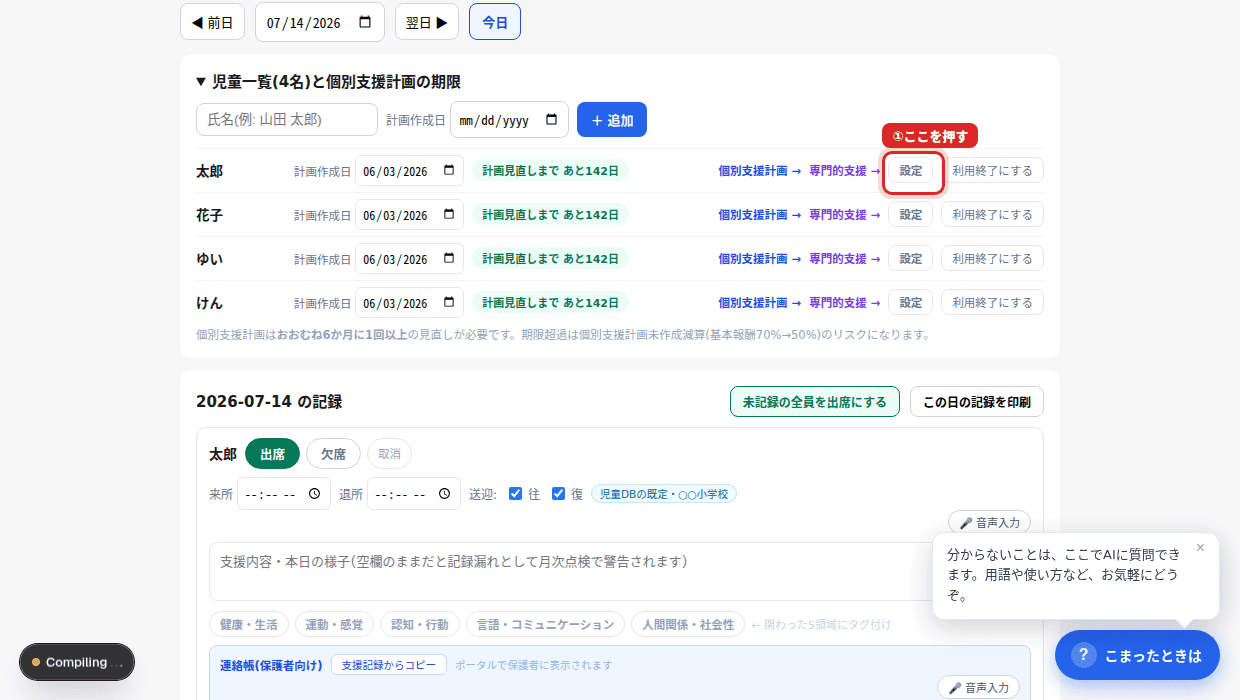Click この日の記録を印刷 button
Image resolution: width=1240 pixels, height=700 pixels.
(977, 402)
